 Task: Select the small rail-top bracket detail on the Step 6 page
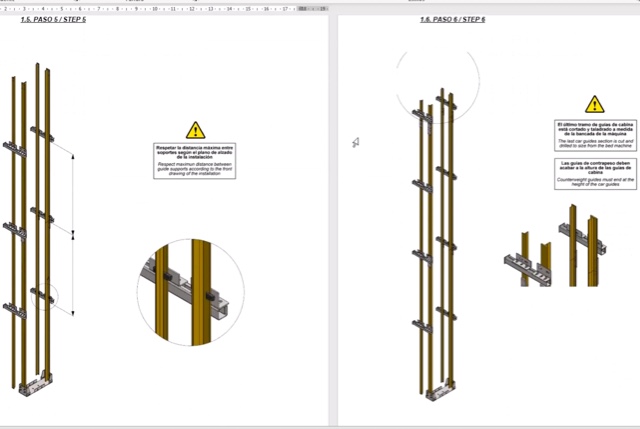click(556, 246)
